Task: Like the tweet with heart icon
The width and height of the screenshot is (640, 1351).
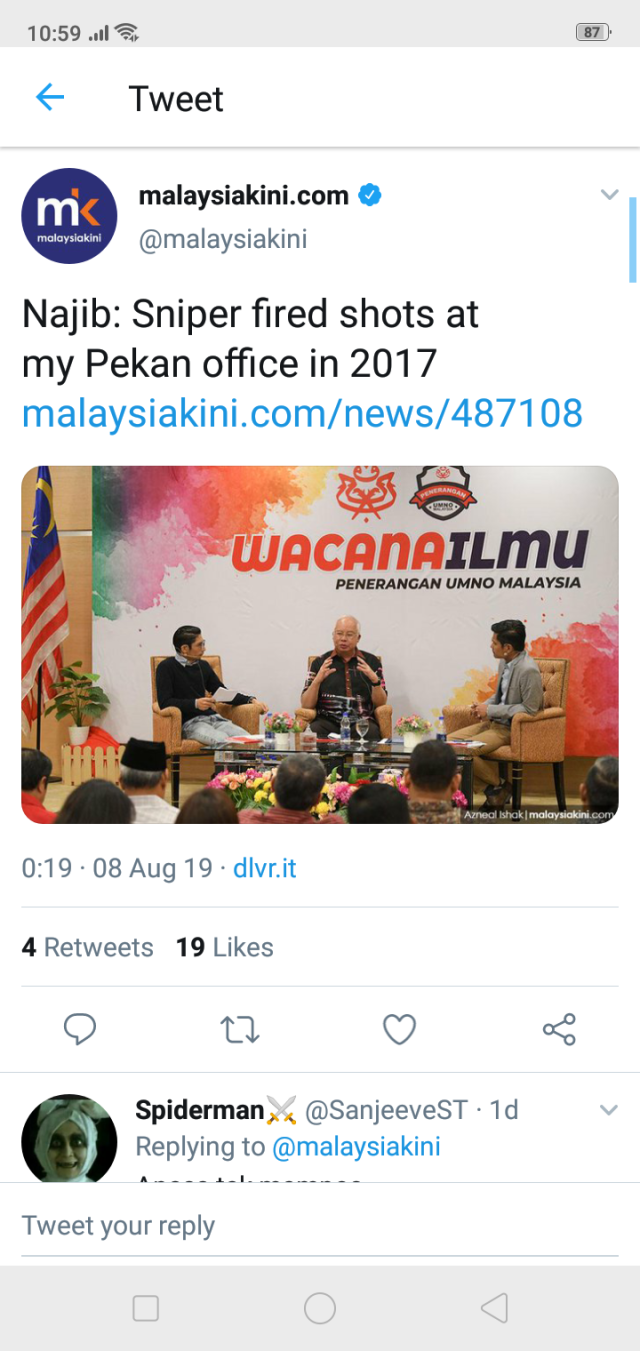Action: [400, 1029]
